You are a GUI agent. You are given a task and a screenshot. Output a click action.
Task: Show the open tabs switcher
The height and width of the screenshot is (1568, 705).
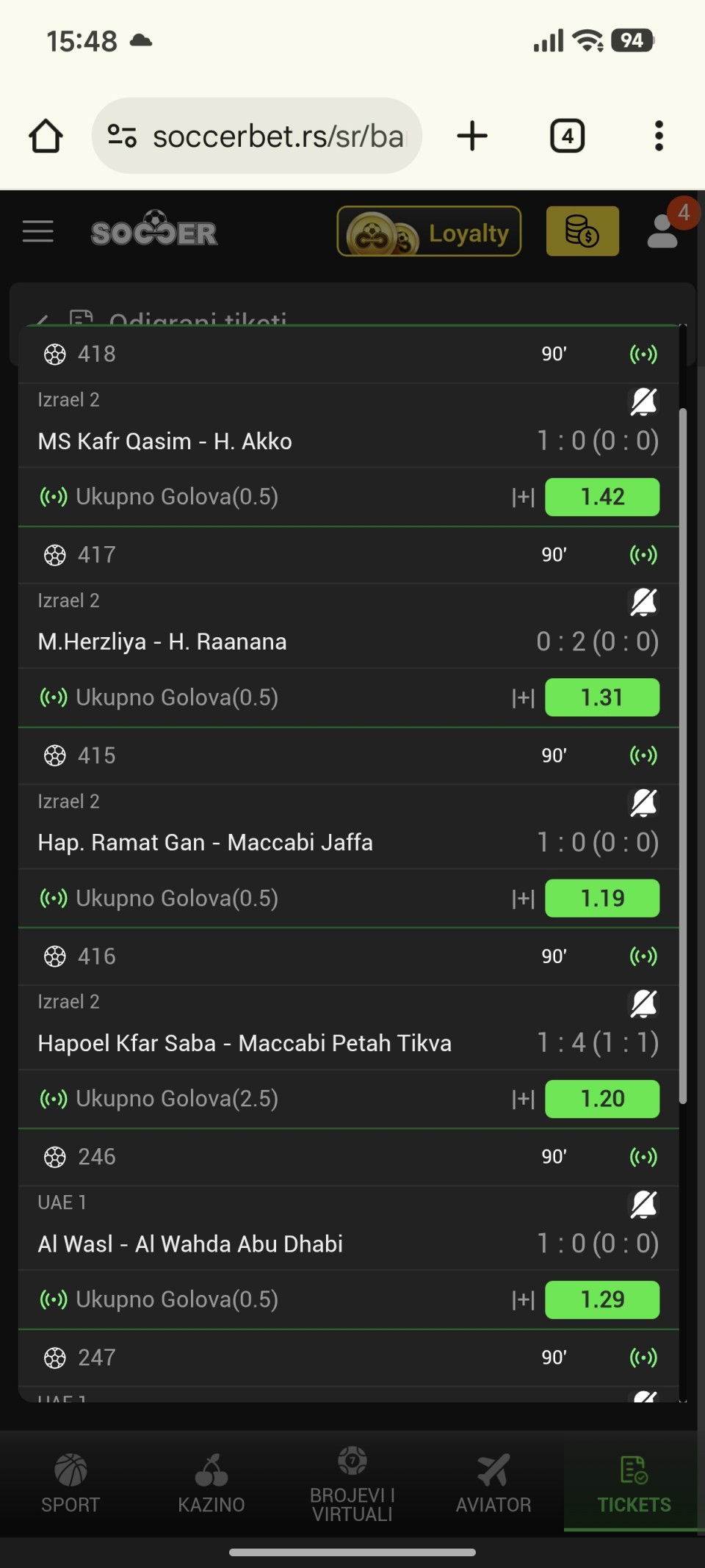[x=567, y=136]
